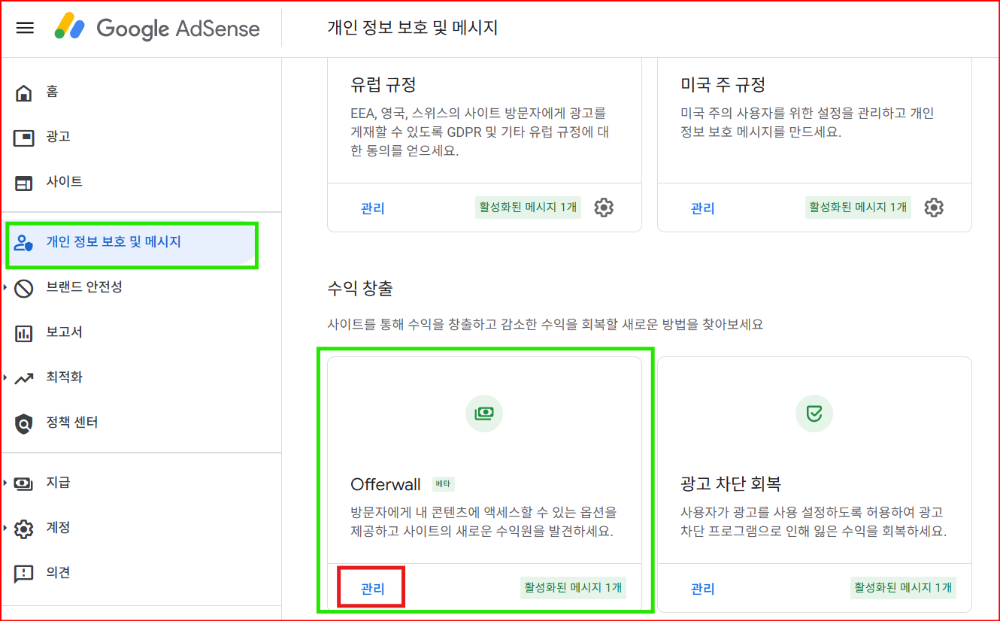The height and width of the screenshot is (621, 1000).
Task: Open gear settings on 미국 주 규정 card
Action: click(x=934, y=208)
